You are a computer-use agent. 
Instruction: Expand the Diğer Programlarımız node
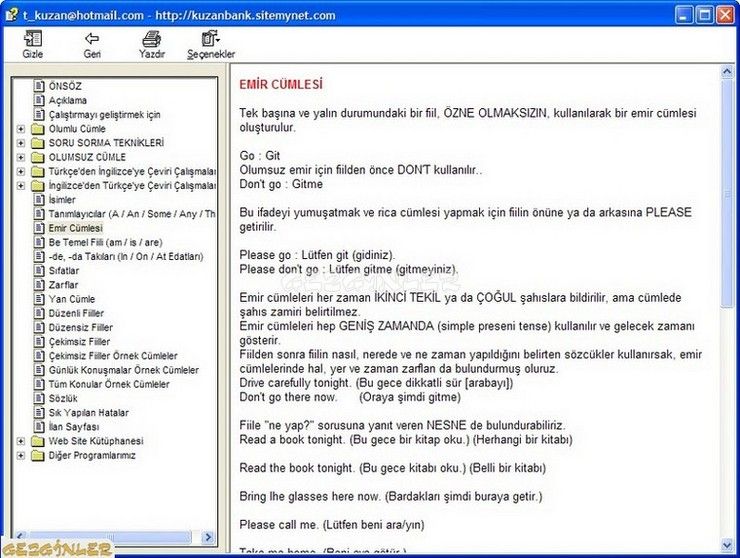20,456
